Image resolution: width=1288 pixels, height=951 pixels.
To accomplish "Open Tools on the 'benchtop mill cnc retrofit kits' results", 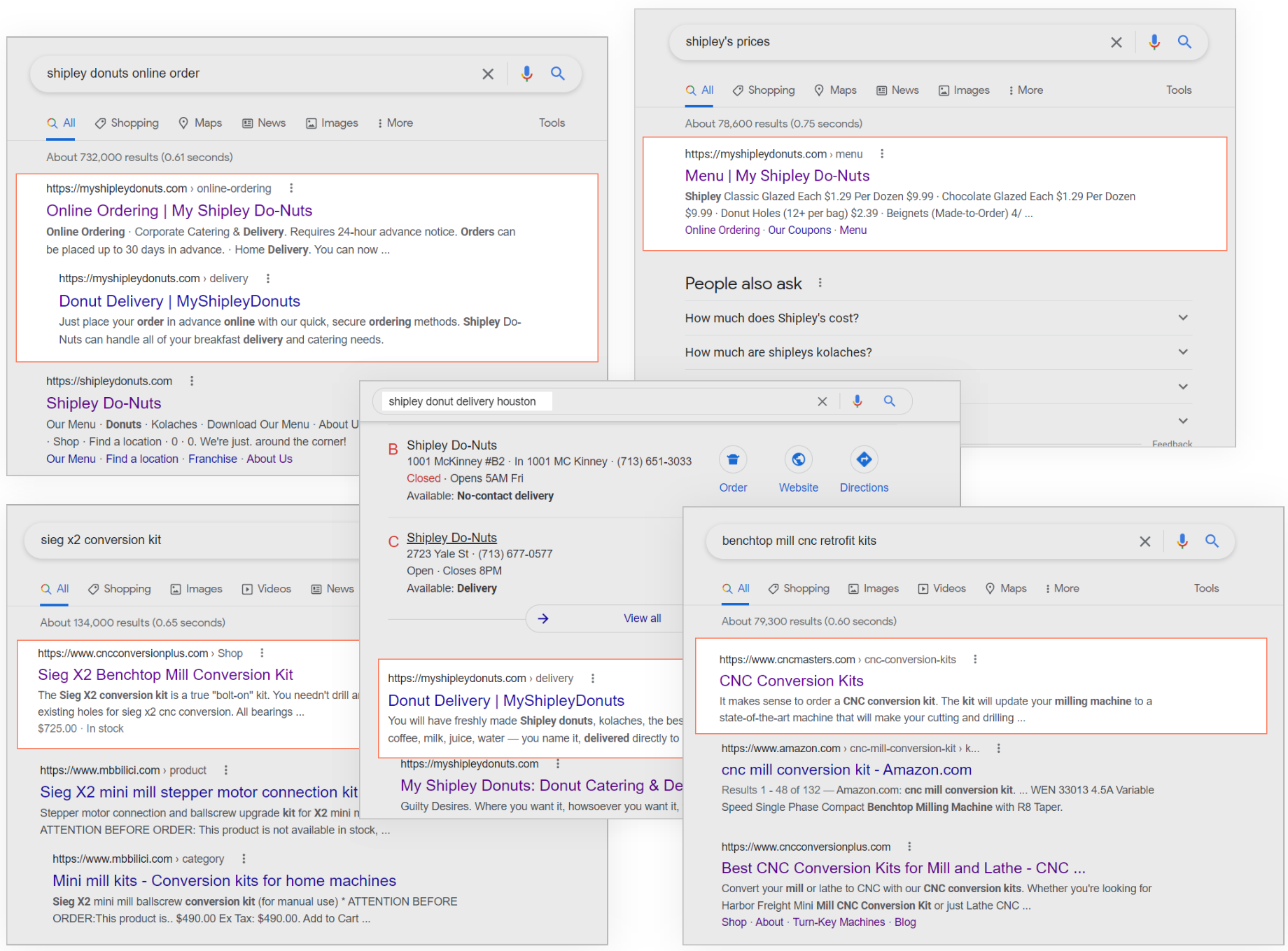I will [1205, 588].
